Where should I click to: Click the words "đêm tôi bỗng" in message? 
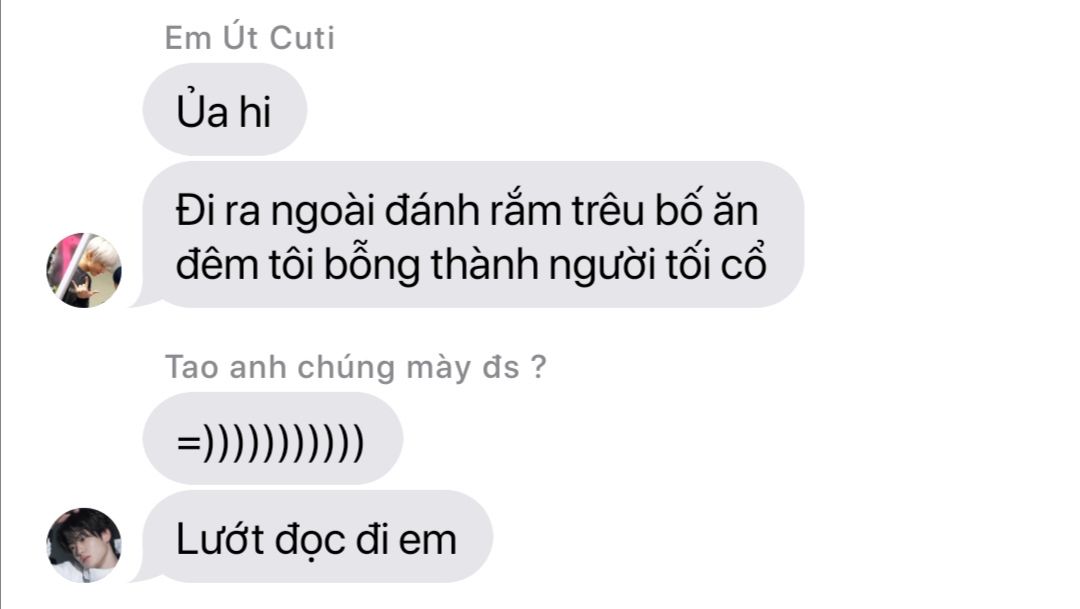pos(298,266)
